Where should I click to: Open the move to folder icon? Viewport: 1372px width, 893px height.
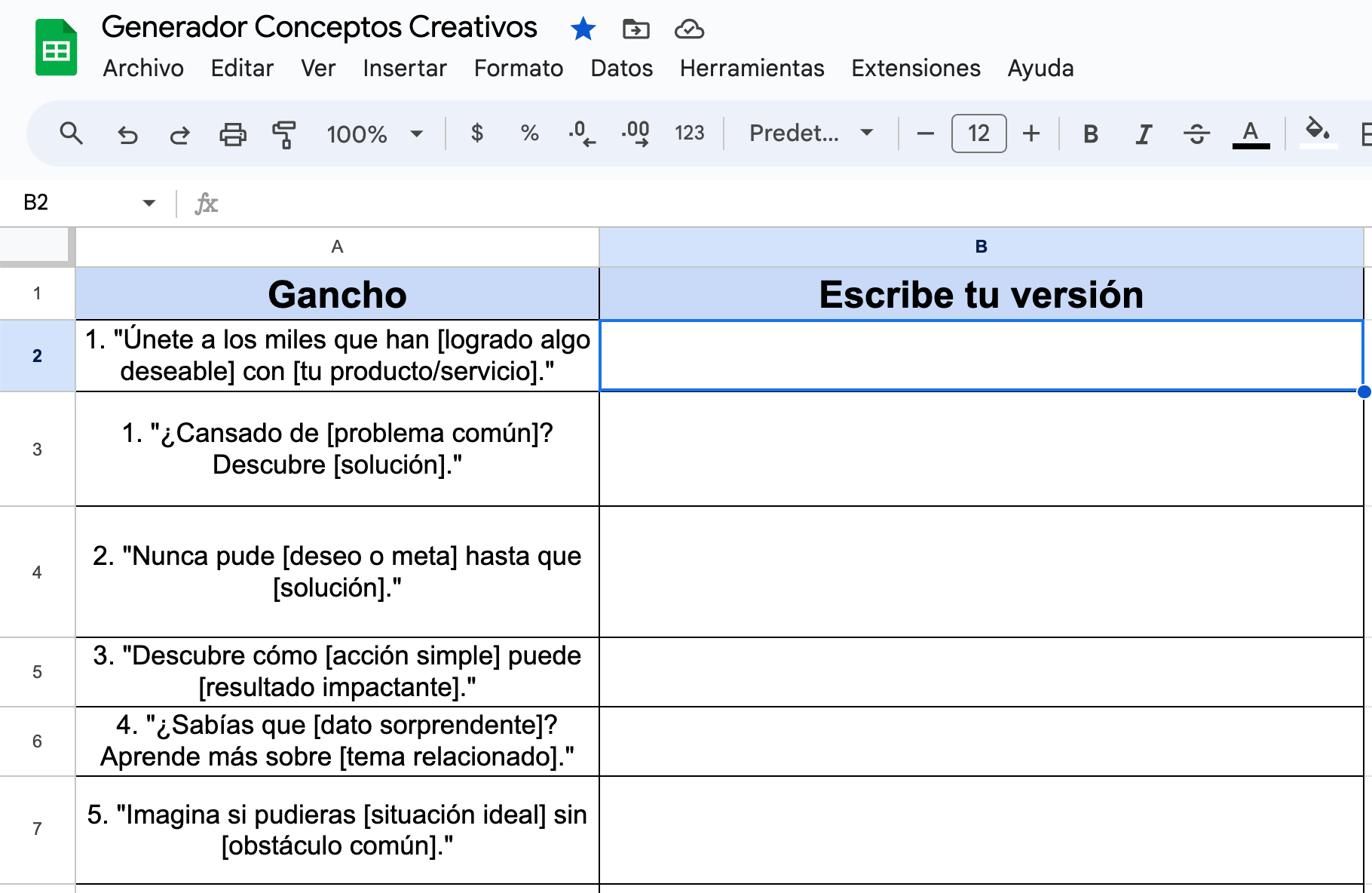tap(635, 29)
